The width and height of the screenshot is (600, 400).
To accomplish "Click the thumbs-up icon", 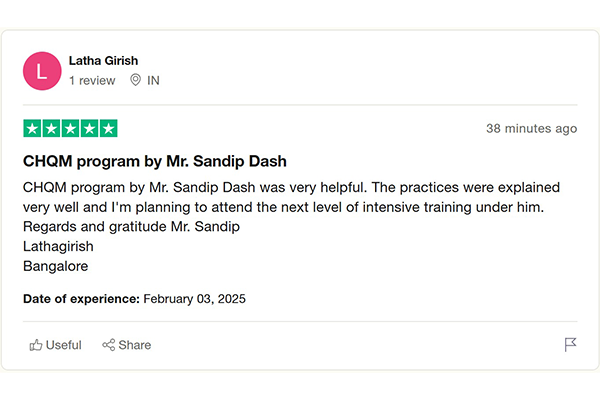I will [36, 345].
